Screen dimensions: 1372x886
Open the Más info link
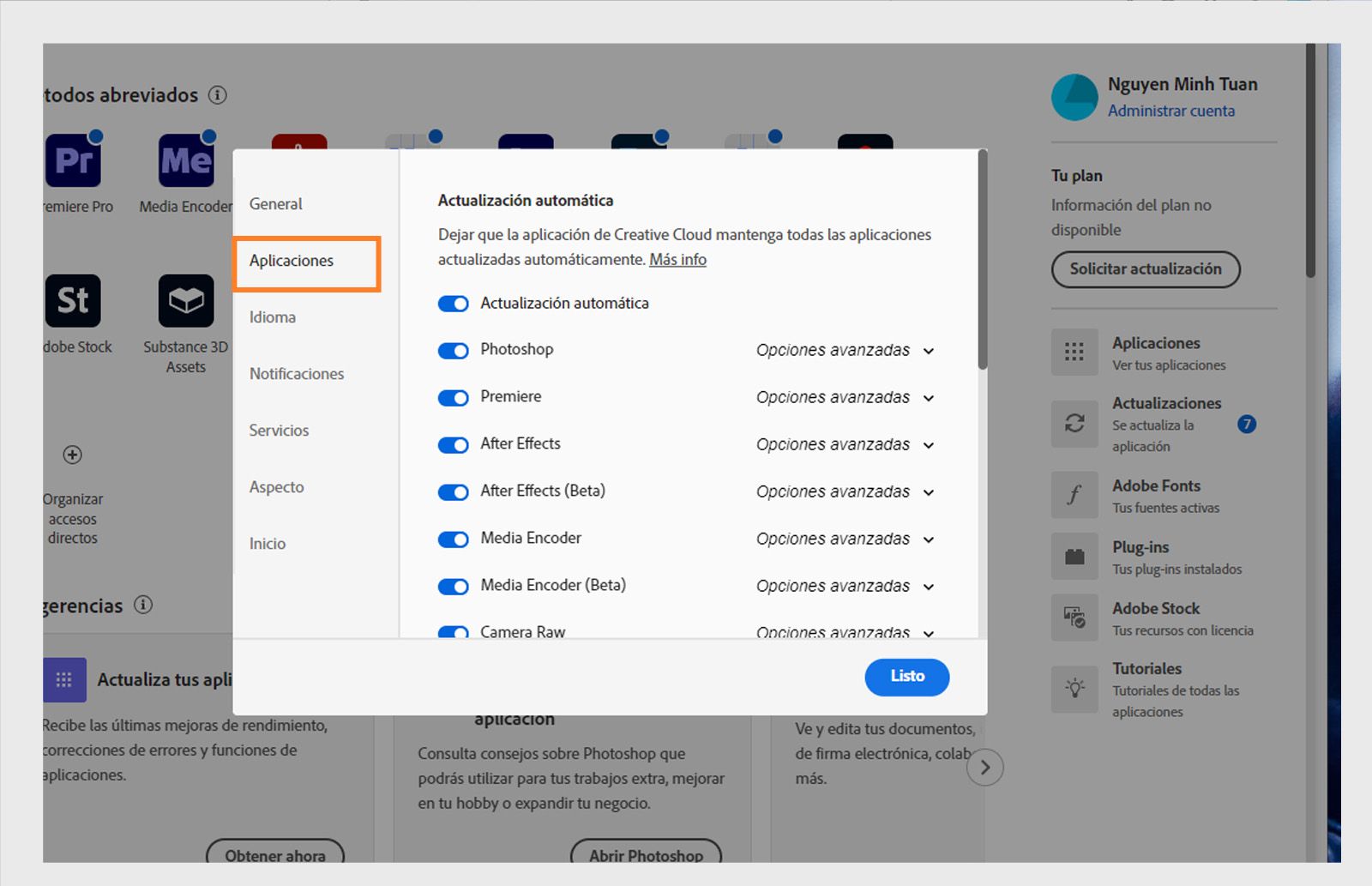(x=677, y=259)
